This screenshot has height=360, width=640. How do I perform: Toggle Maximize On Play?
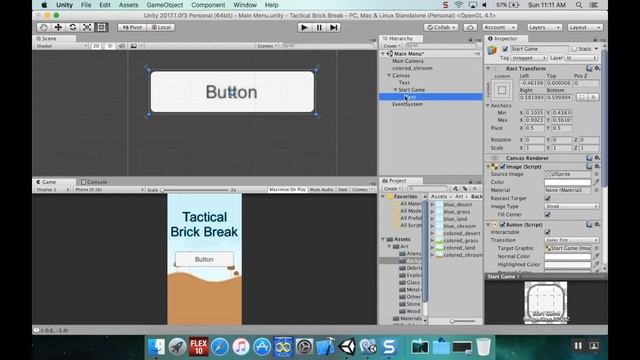coord(287,189)
